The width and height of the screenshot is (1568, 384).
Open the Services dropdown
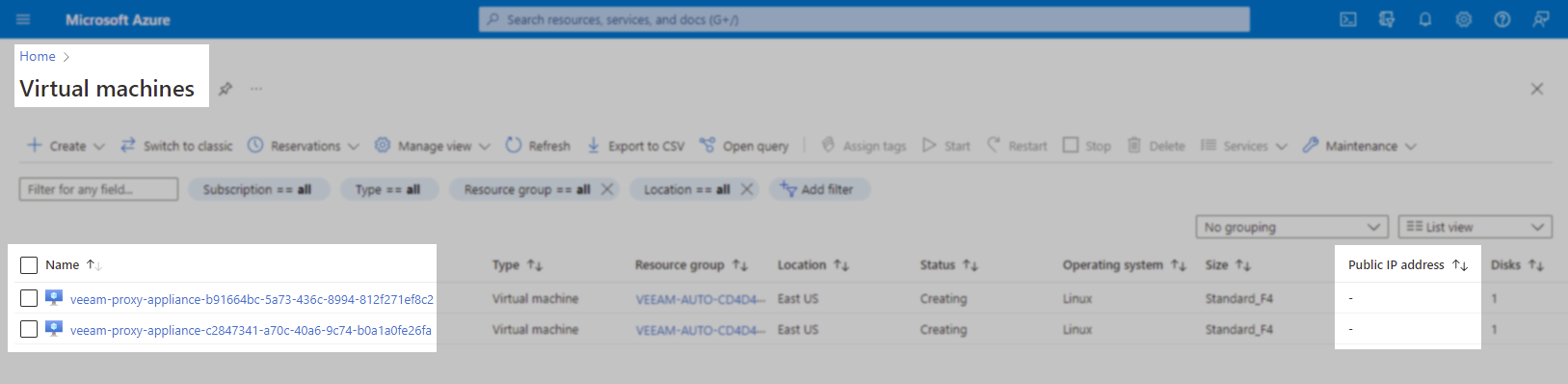(1244, 146)
